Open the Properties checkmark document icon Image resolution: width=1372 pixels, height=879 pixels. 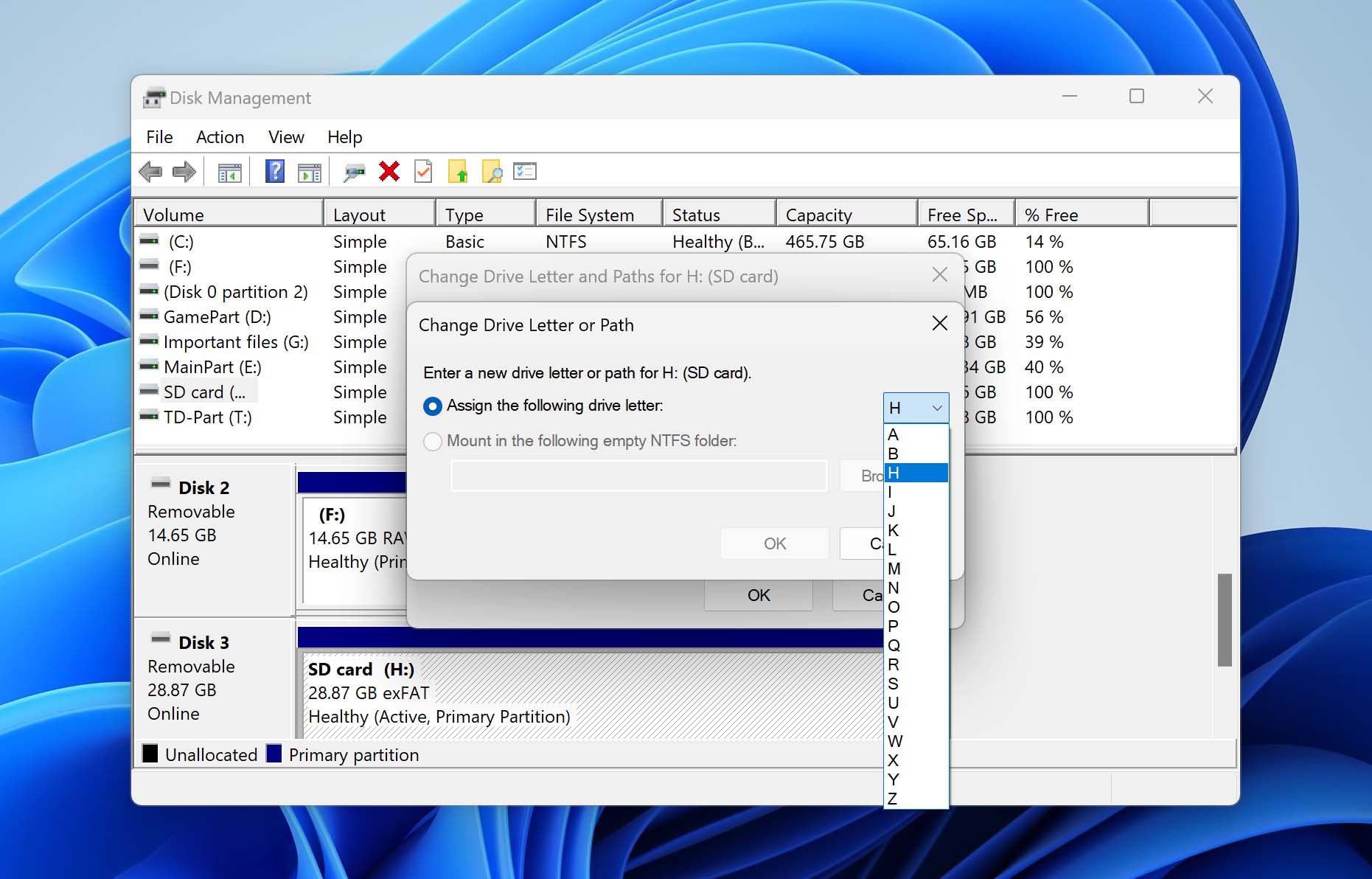(x=423, y=172)
